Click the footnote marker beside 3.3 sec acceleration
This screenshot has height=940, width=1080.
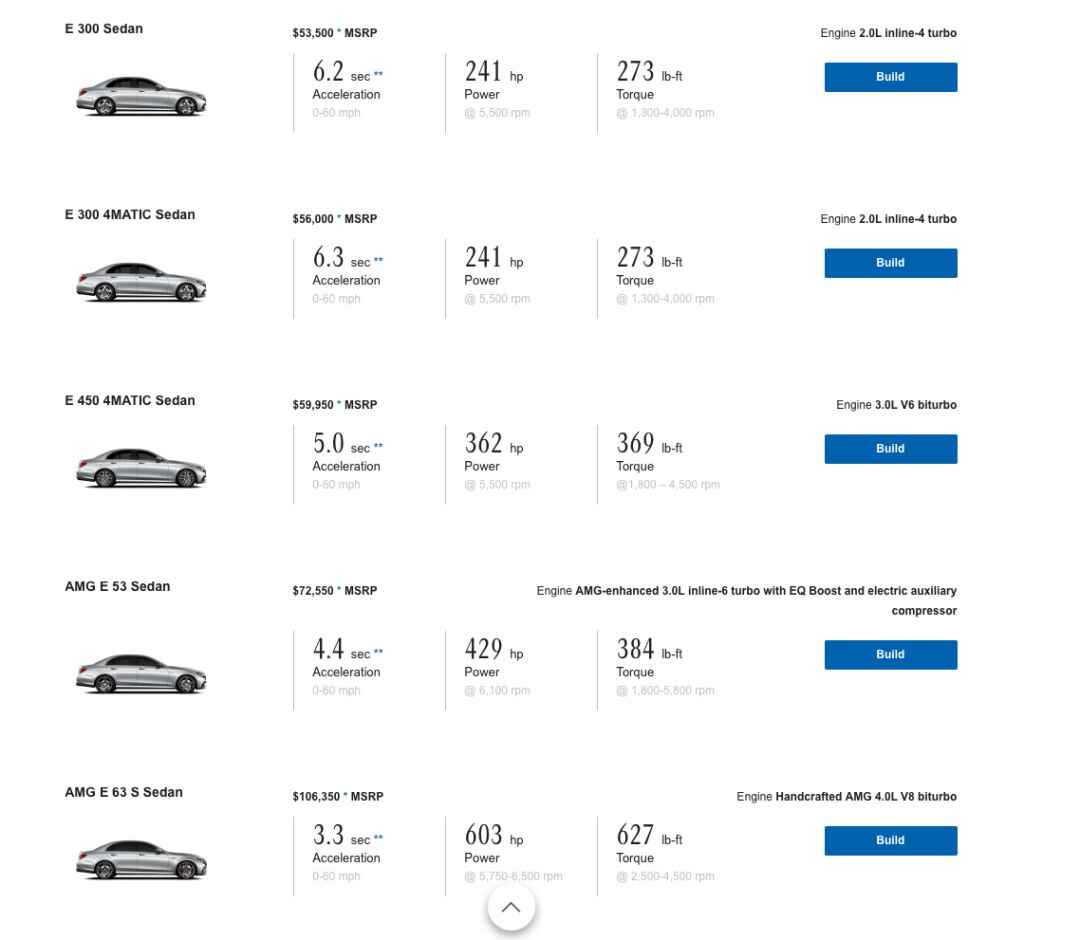click(x=378, y=837)
